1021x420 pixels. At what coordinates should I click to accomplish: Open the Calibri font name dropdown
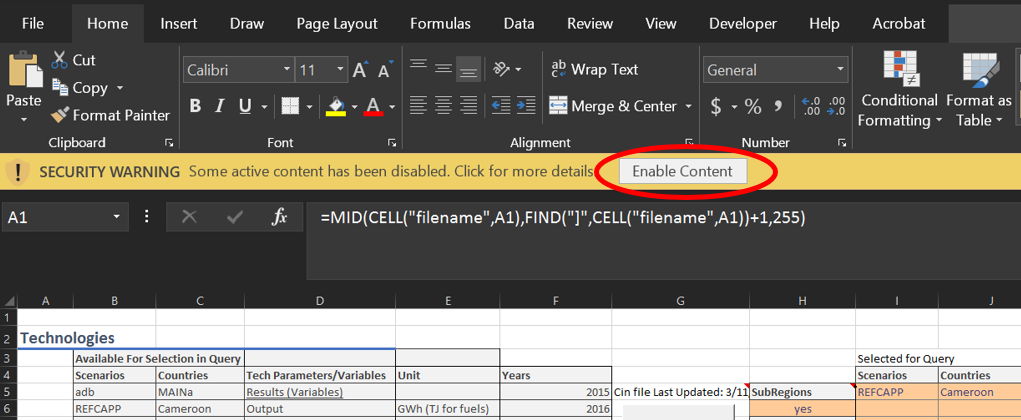(287, 70)
